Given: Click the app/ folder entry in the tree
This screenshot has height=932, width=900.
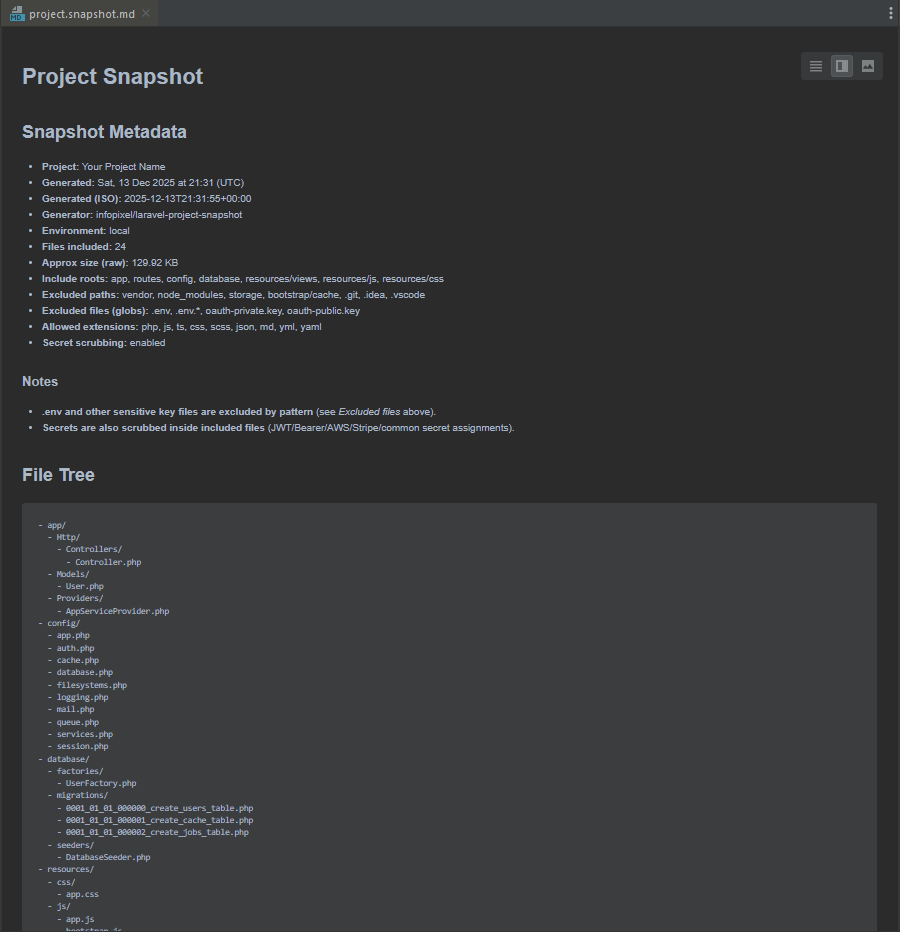Looking at the screenshot, I should point(56,524).
